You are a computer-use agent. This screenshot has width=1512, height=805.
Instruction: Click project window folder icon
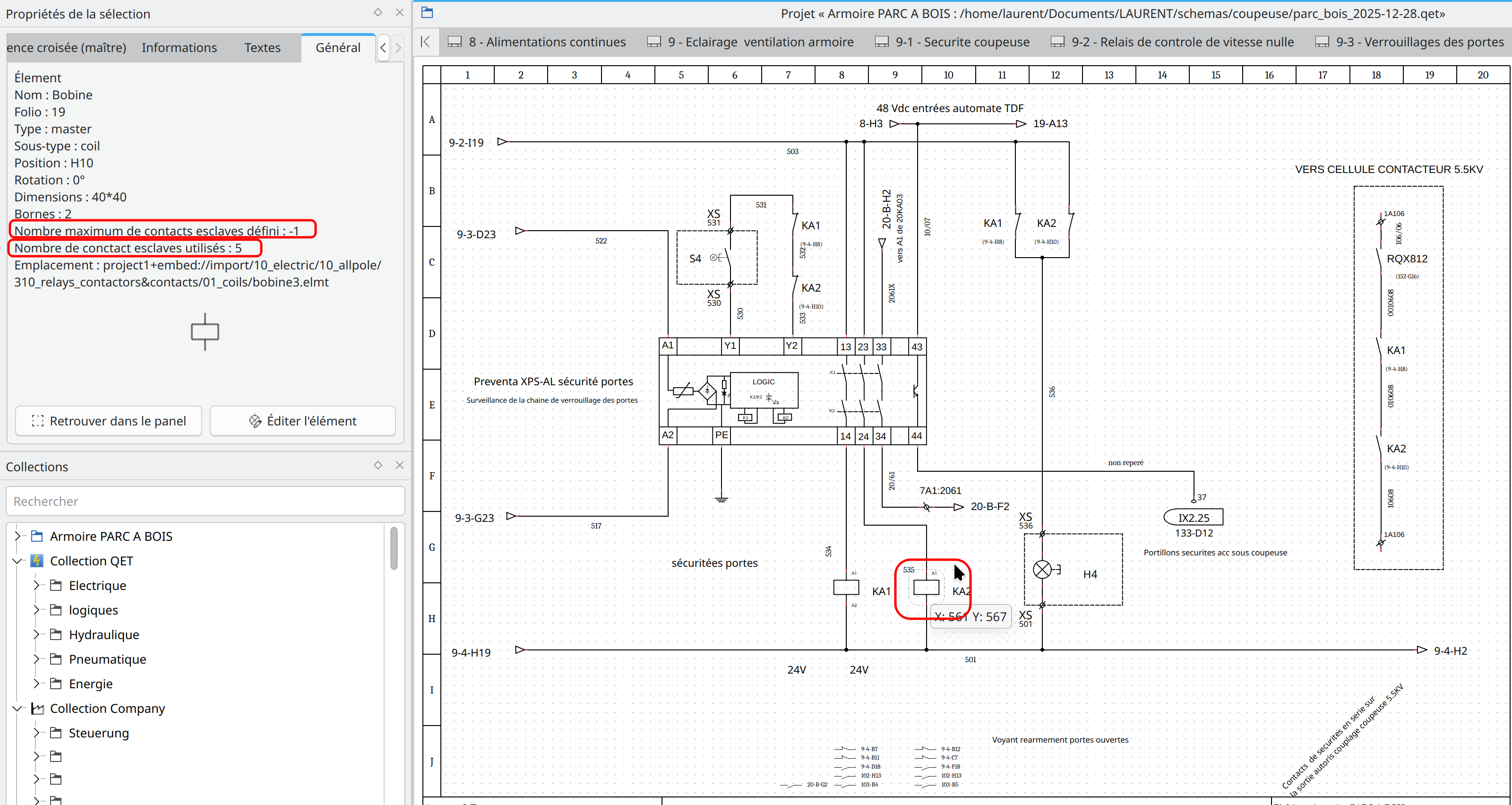[x=427, y=12]
